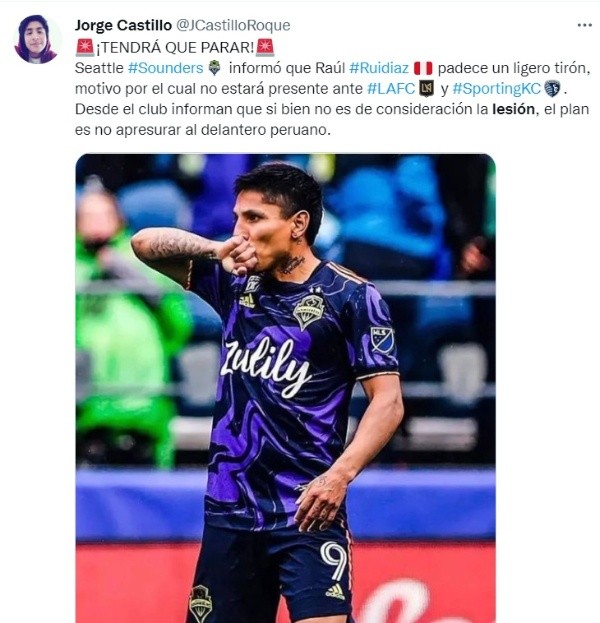Click the siren emoji before ¡TENDRÁ

pyautogui.click(x=85, y=47)
